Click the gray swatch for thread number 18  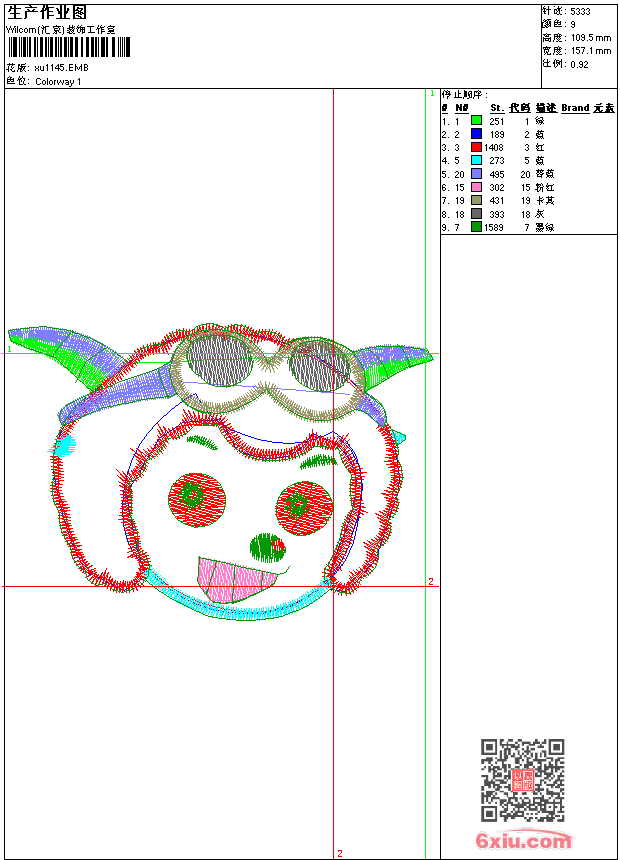click(x=476, y=214)
